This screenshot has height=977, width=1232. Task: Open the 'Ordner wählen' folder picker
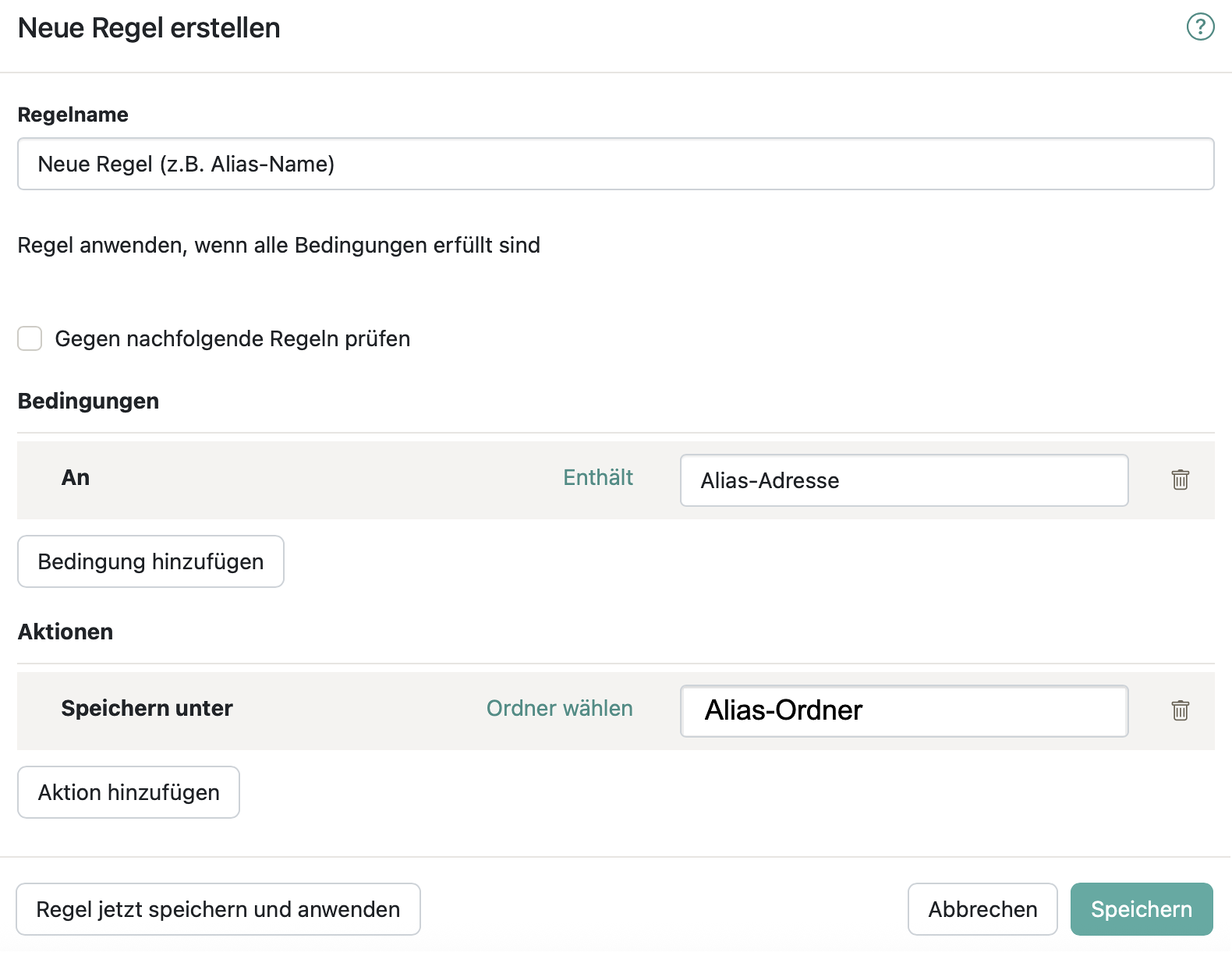pyautogui.click(x=559, y=709)
